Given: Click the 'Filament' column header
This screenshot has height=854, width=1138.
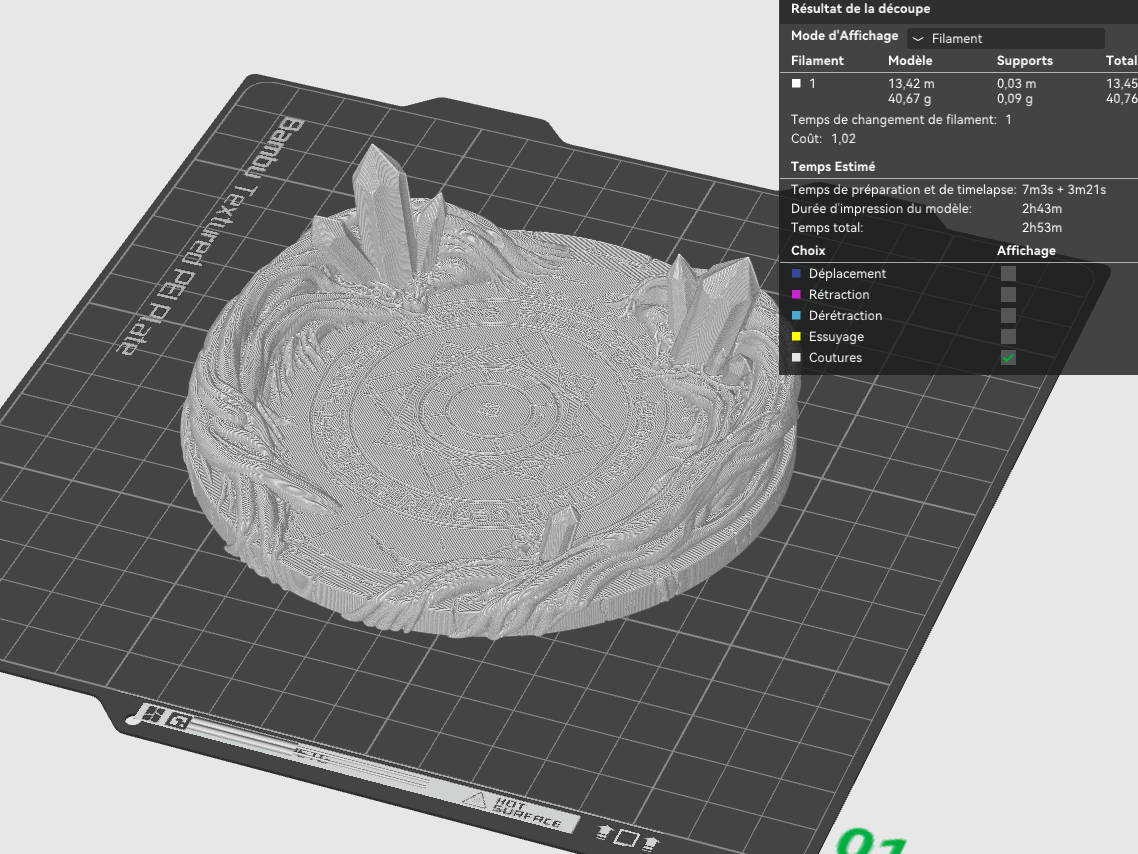Looking at the screenshot, I should click(817, 61).
